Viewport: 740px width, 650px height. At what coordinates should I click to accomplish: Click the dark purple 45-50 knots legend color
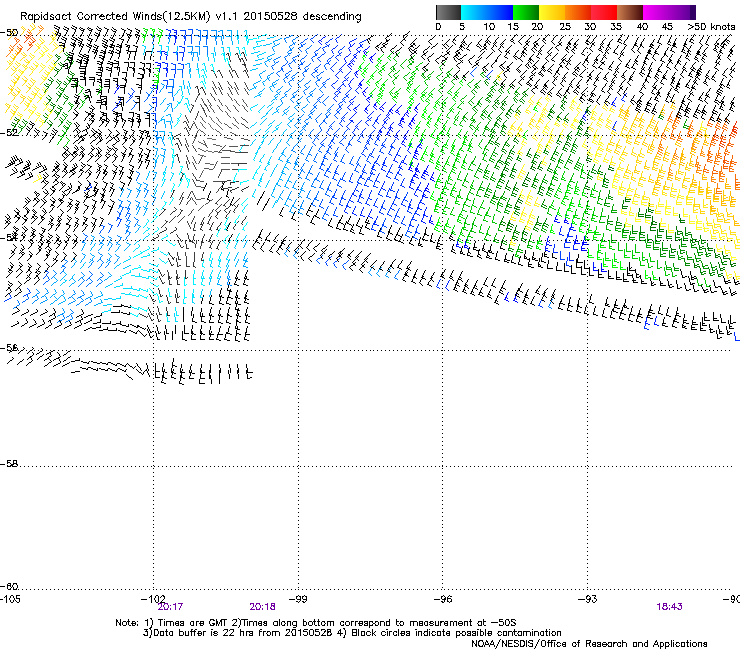[682, 12]
